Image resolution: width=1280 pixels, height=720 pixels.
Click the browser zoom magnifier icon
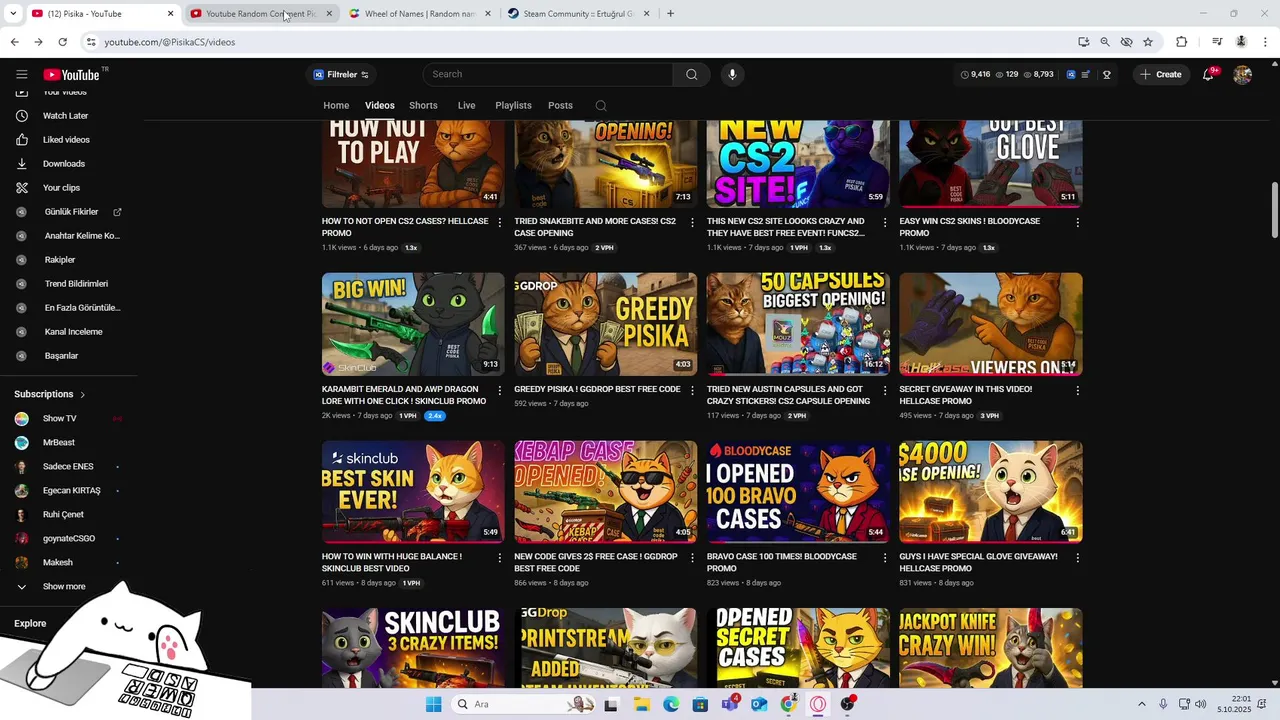coord(1105,42)
